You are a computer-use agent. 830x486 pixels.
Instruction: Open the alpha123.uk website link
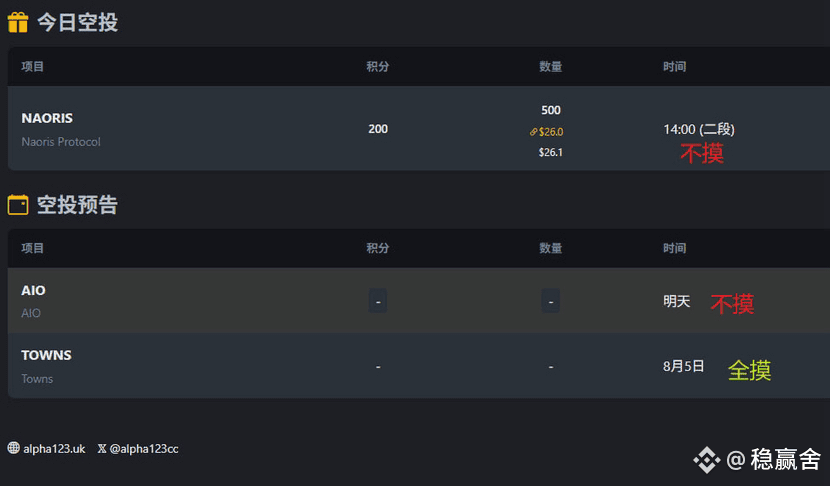54,448
